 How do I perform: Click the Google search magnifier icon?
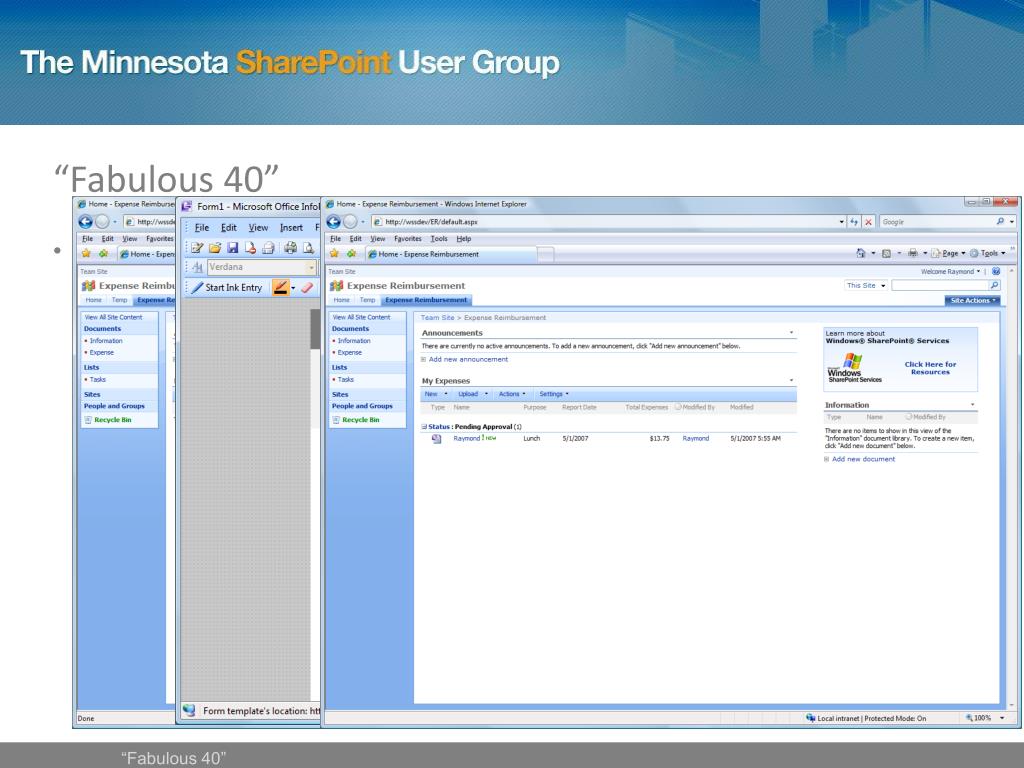[x=1000, y=222]
